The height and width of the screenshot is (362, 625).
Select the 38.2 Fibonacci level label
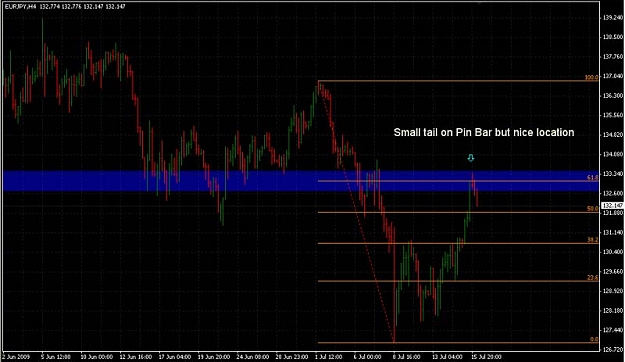(593, 240)
